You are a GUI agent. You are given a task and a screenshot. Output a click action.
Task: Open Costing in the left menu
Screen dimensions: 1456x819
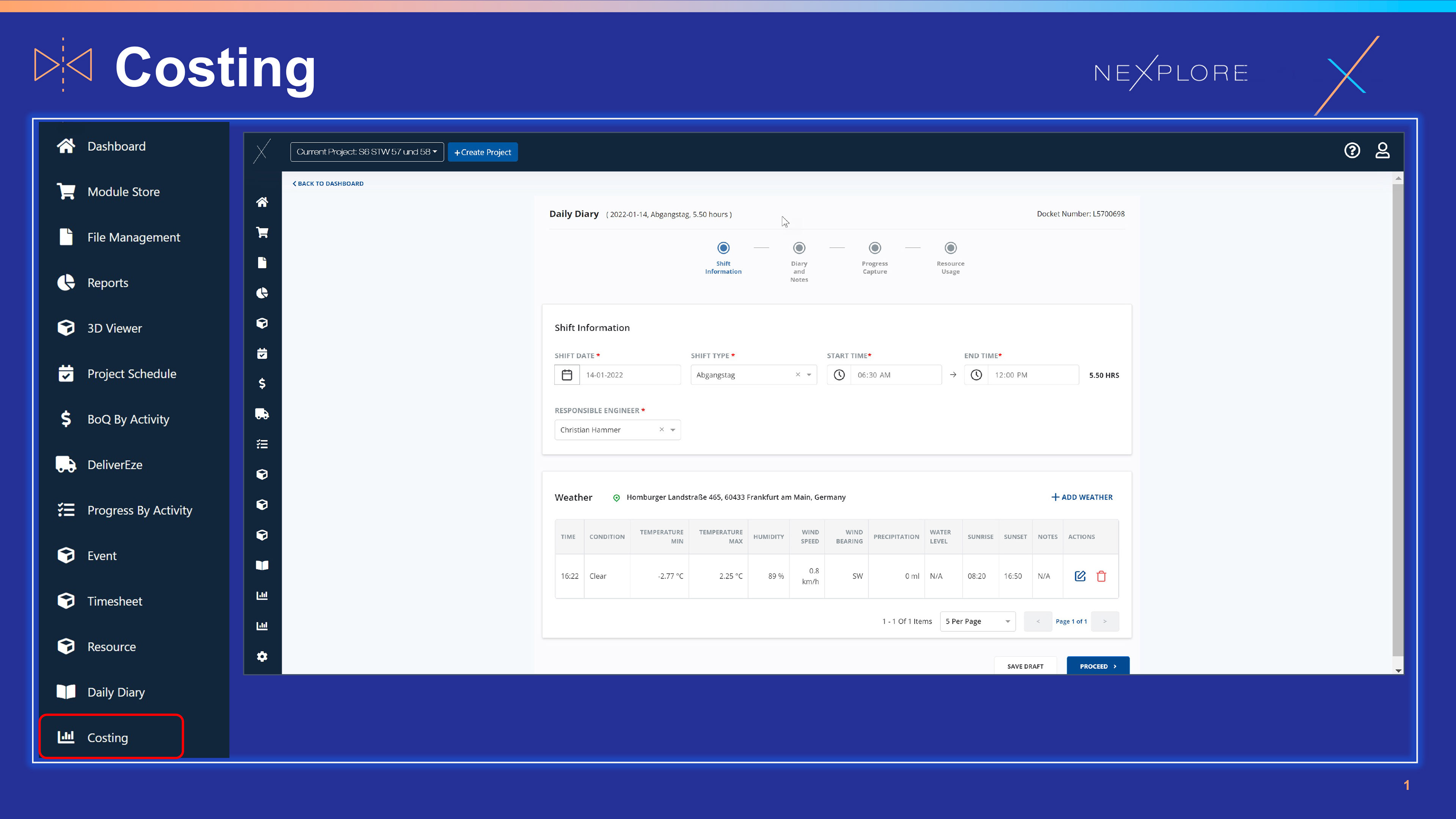pos(107,737)
